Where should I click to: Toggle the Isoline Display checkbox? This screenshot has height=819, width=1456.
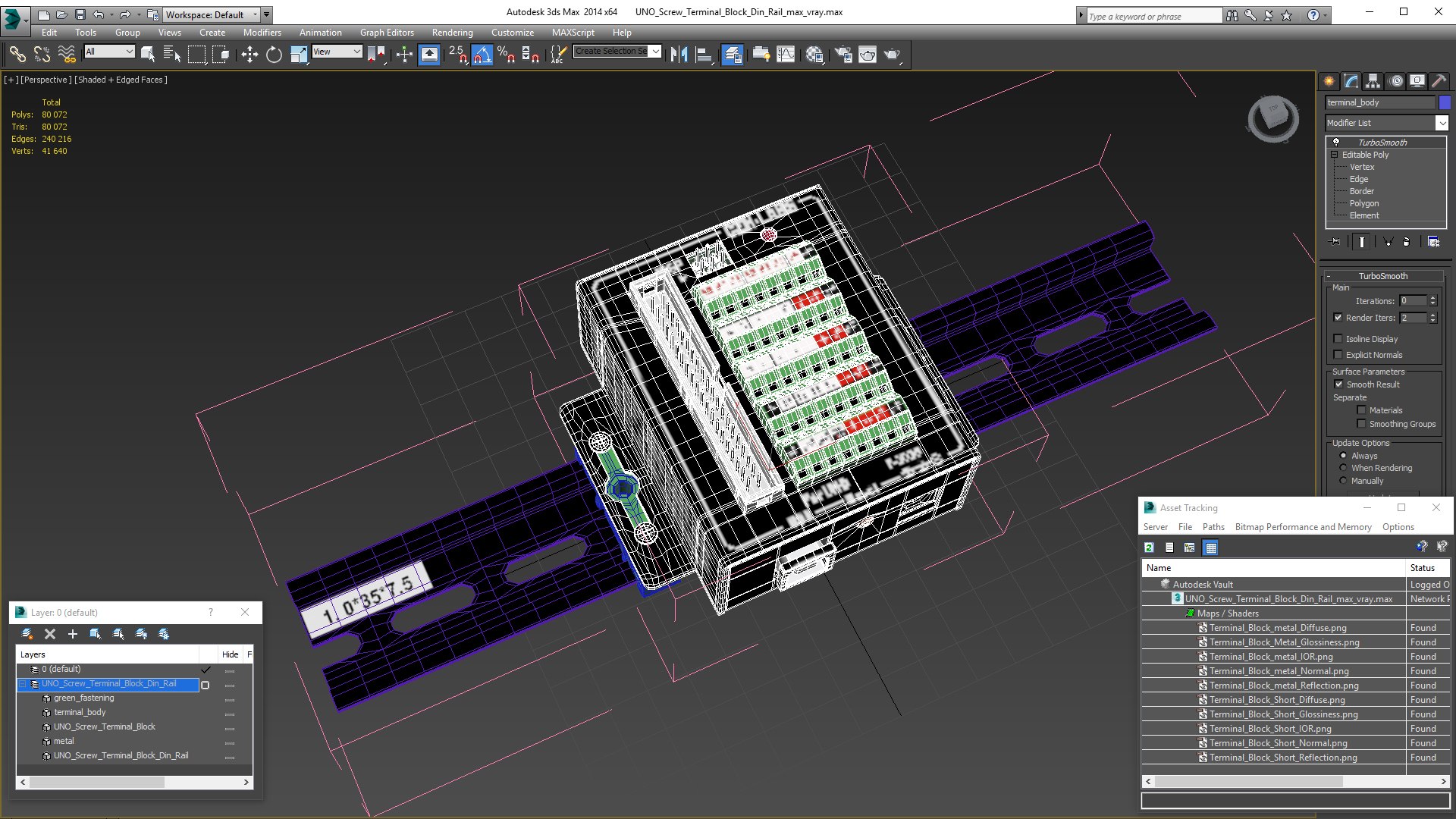[x=1338, y=339]
